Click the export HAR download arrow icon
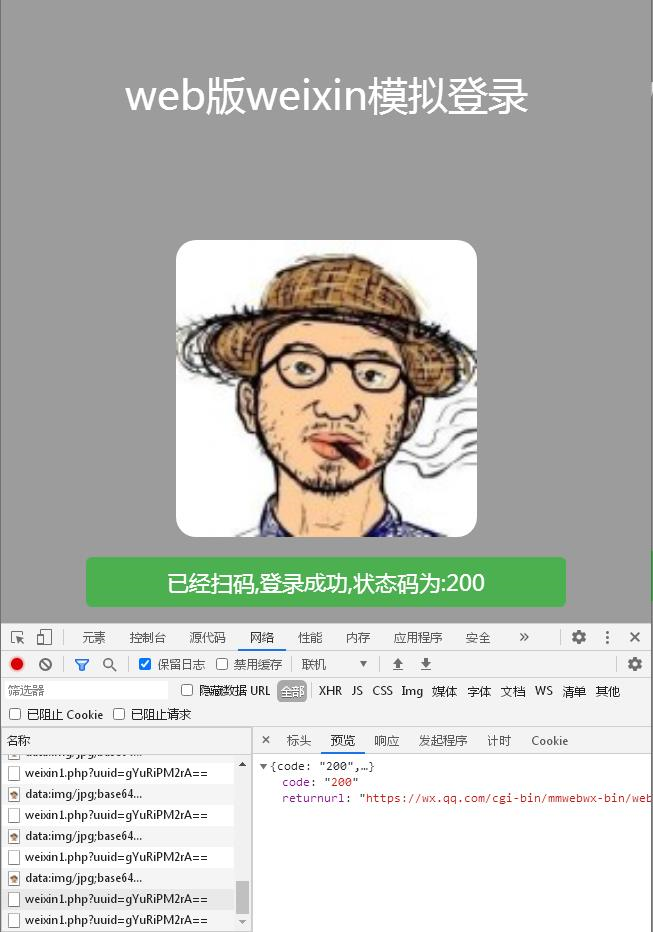Viewport: 653px width, 932px height. click(x=426, y=664)
